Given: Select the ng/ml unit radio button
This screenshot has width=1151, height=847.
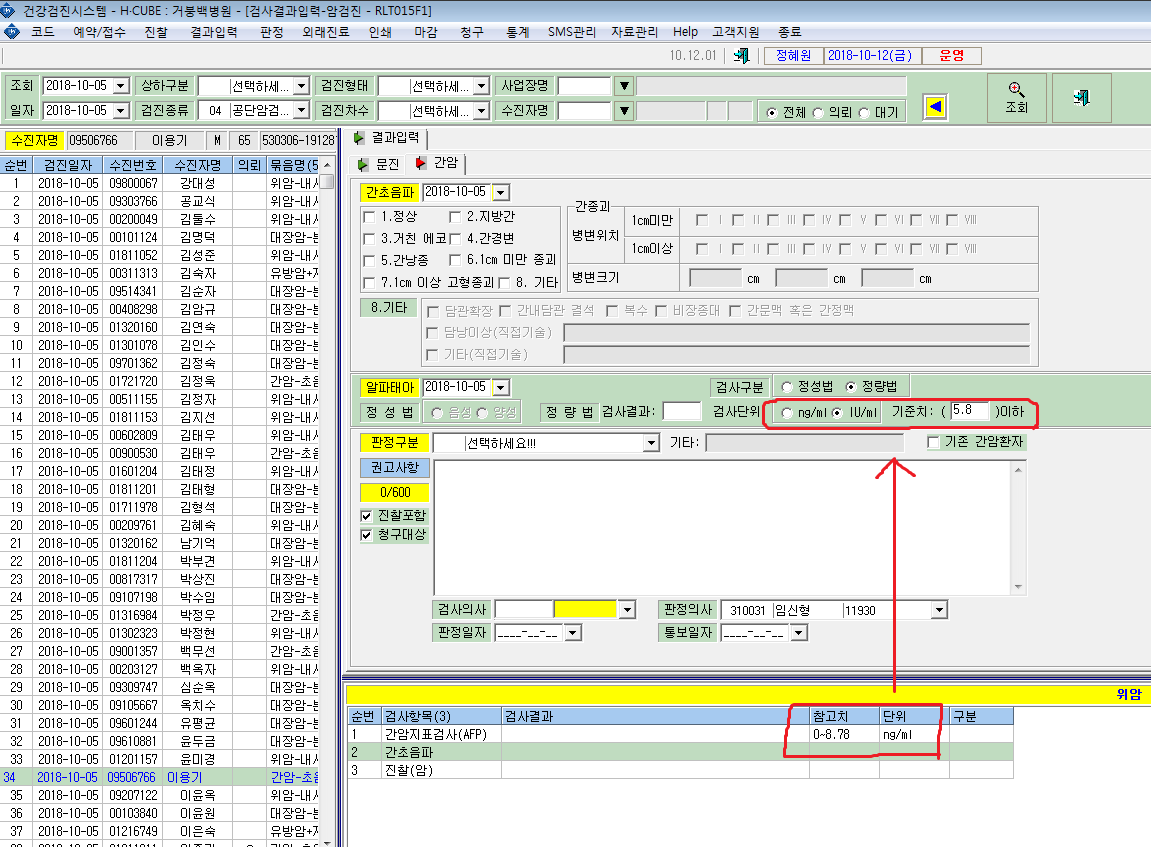Looking at the screenshot, I should point(787,412).
